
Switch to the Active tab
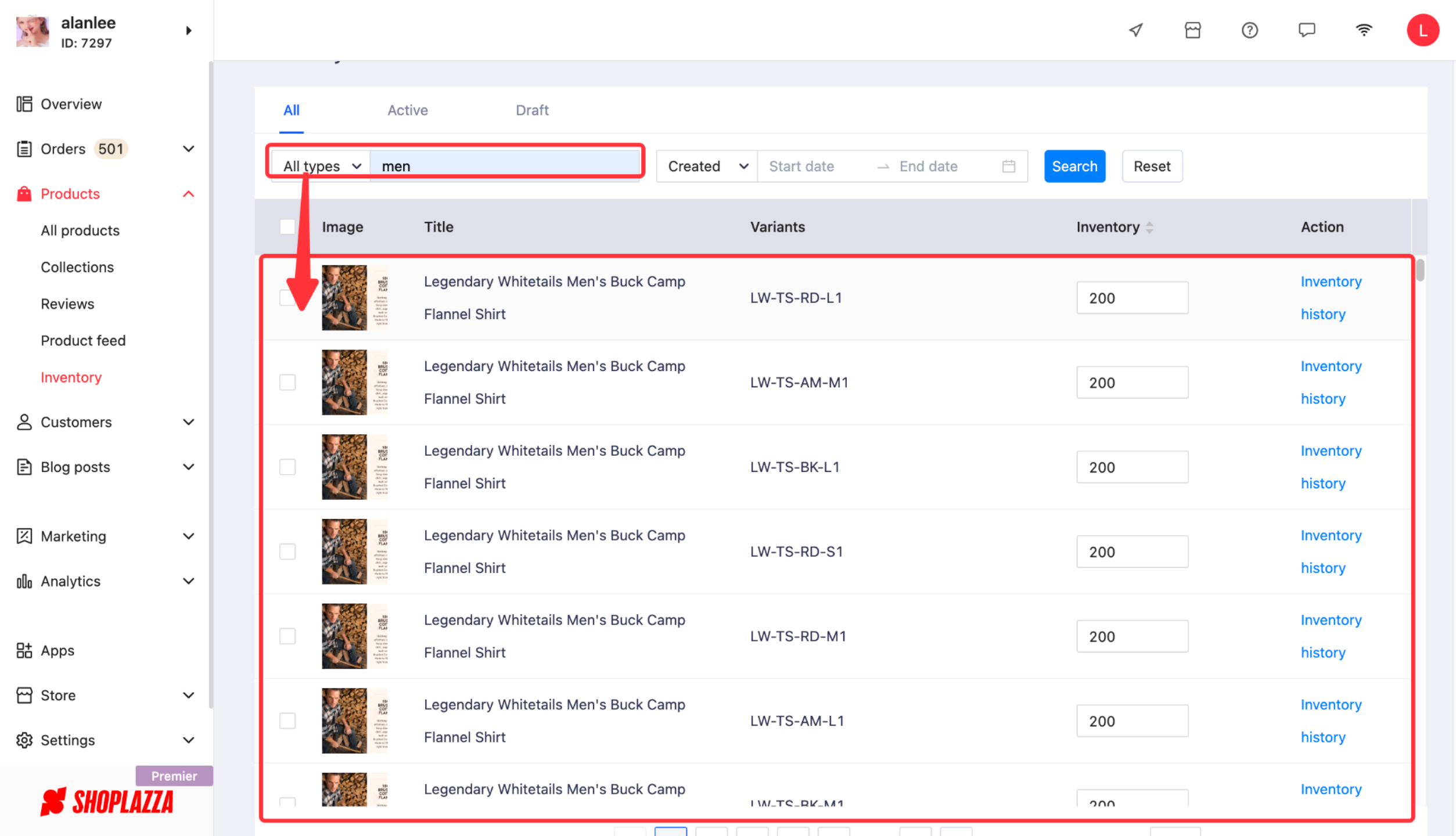pos(408,110)
